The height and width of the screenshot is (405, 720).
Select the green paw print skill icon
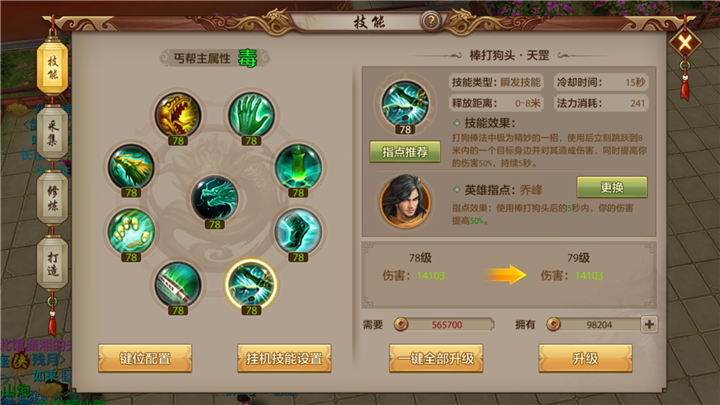pyautogui.click(x=131, y=231)
